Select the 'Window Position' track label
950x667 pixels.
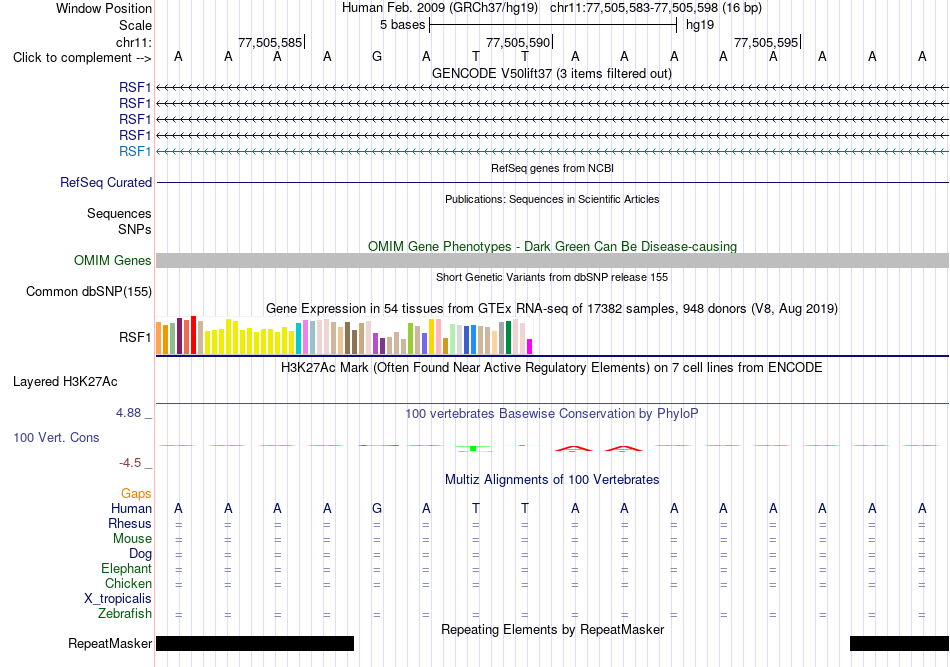pos(104,8)
